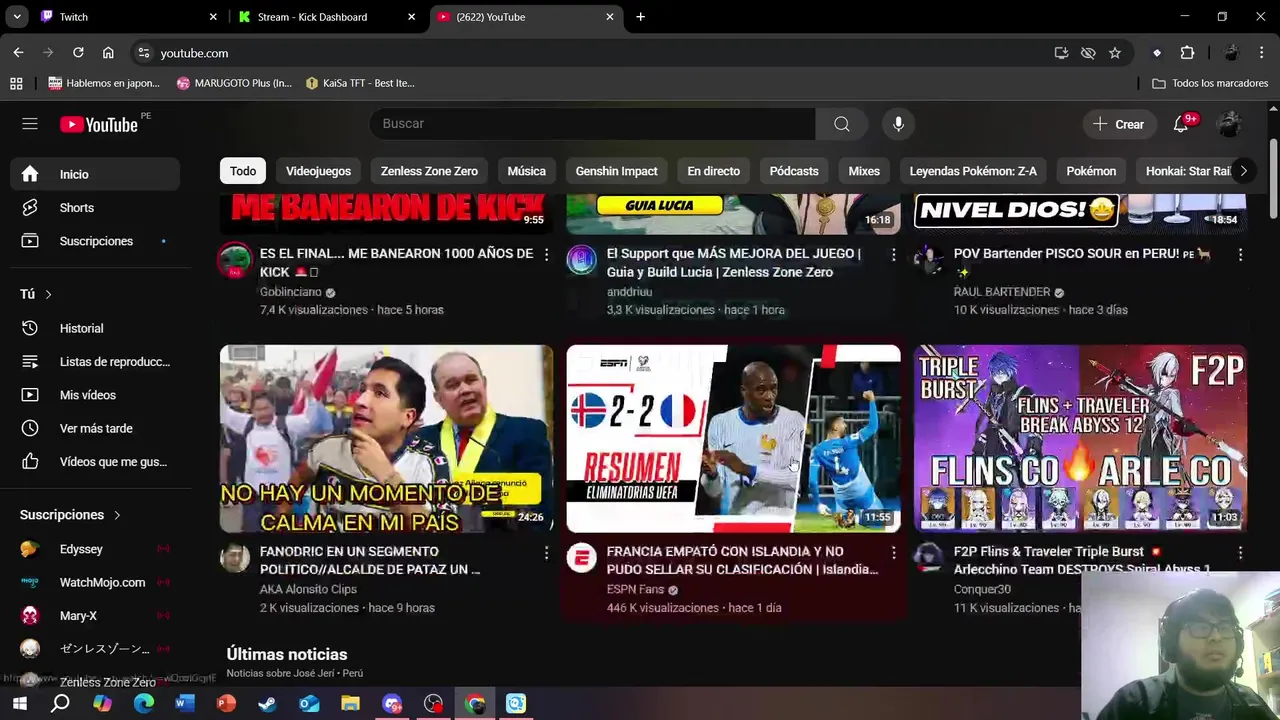Select the En directo filter chip
Image resolution: width=1280 pixels, height=720 pixels.
pos(713,171)
